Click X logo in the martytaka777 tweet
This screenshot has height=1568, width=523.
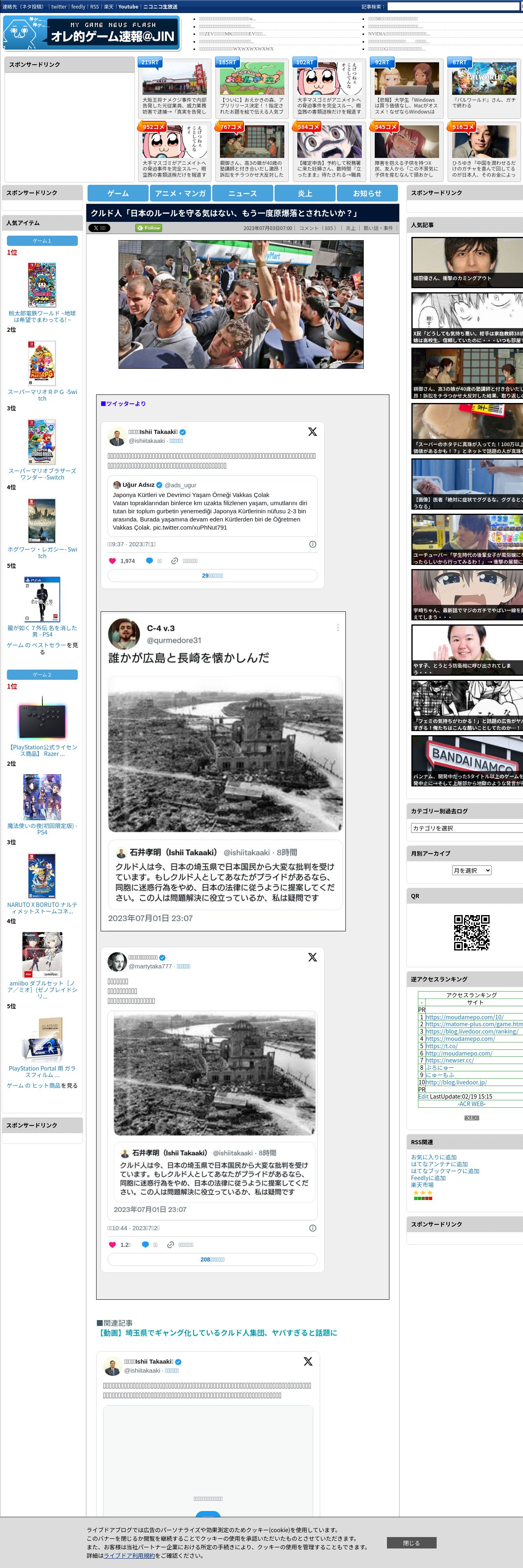[312, 957]
